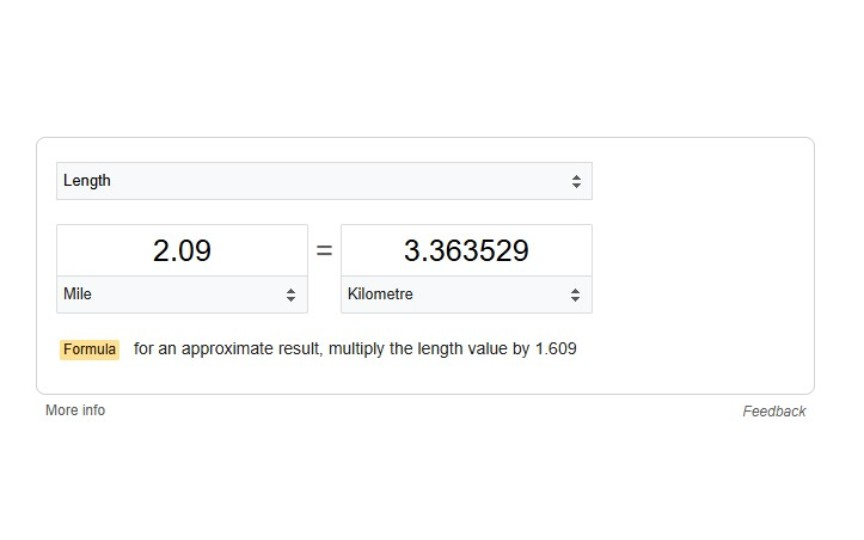This screenshot has width=864, height=540.
Task: Focus the result field showing 3.363529
Action: (466, 250)
